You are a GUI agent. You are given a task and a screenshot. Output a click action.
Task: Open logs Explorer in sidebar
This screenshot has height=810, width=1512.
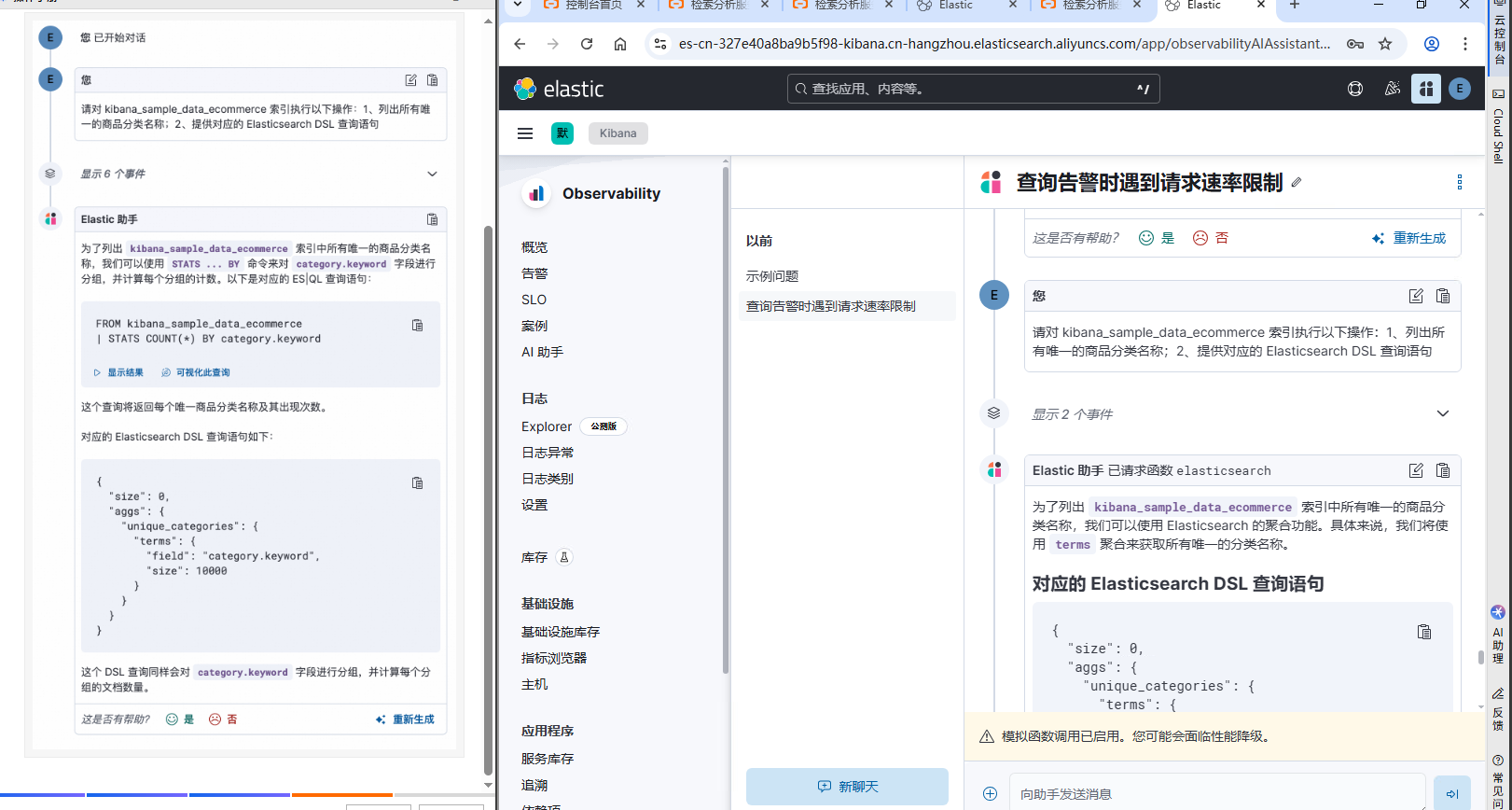[547, 426]
